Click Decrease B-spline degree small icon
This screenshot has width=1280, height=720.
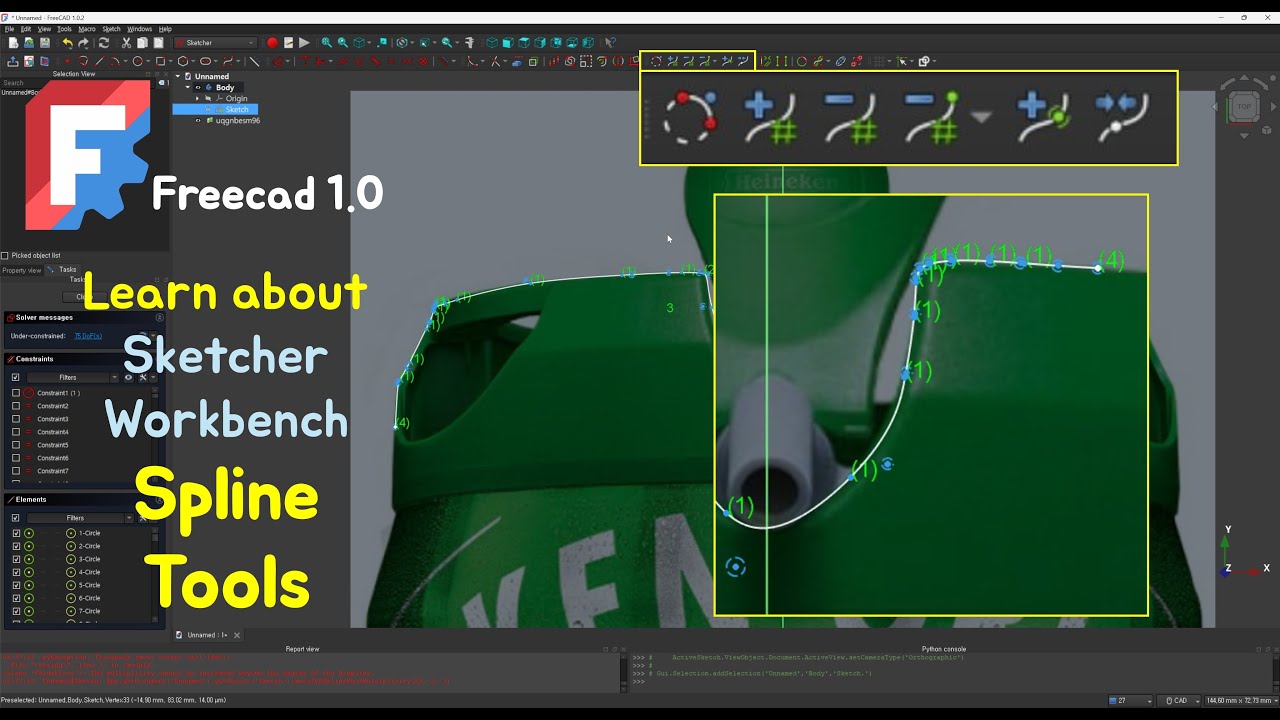pyautogui.click(x=689, y=61)
